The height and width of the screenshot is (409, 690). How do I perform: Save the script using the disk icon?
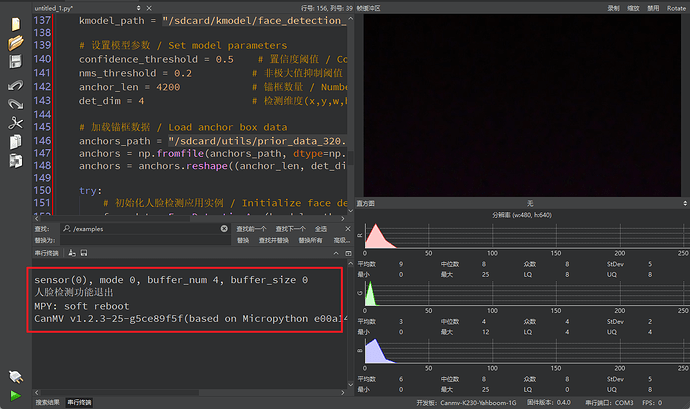coord(15,62)
